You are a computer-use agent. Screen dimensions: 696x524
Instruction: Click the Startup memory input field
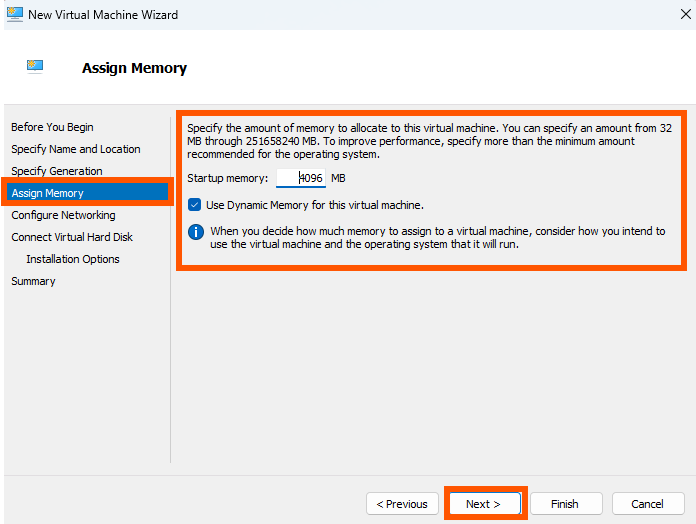coord(301,178)
